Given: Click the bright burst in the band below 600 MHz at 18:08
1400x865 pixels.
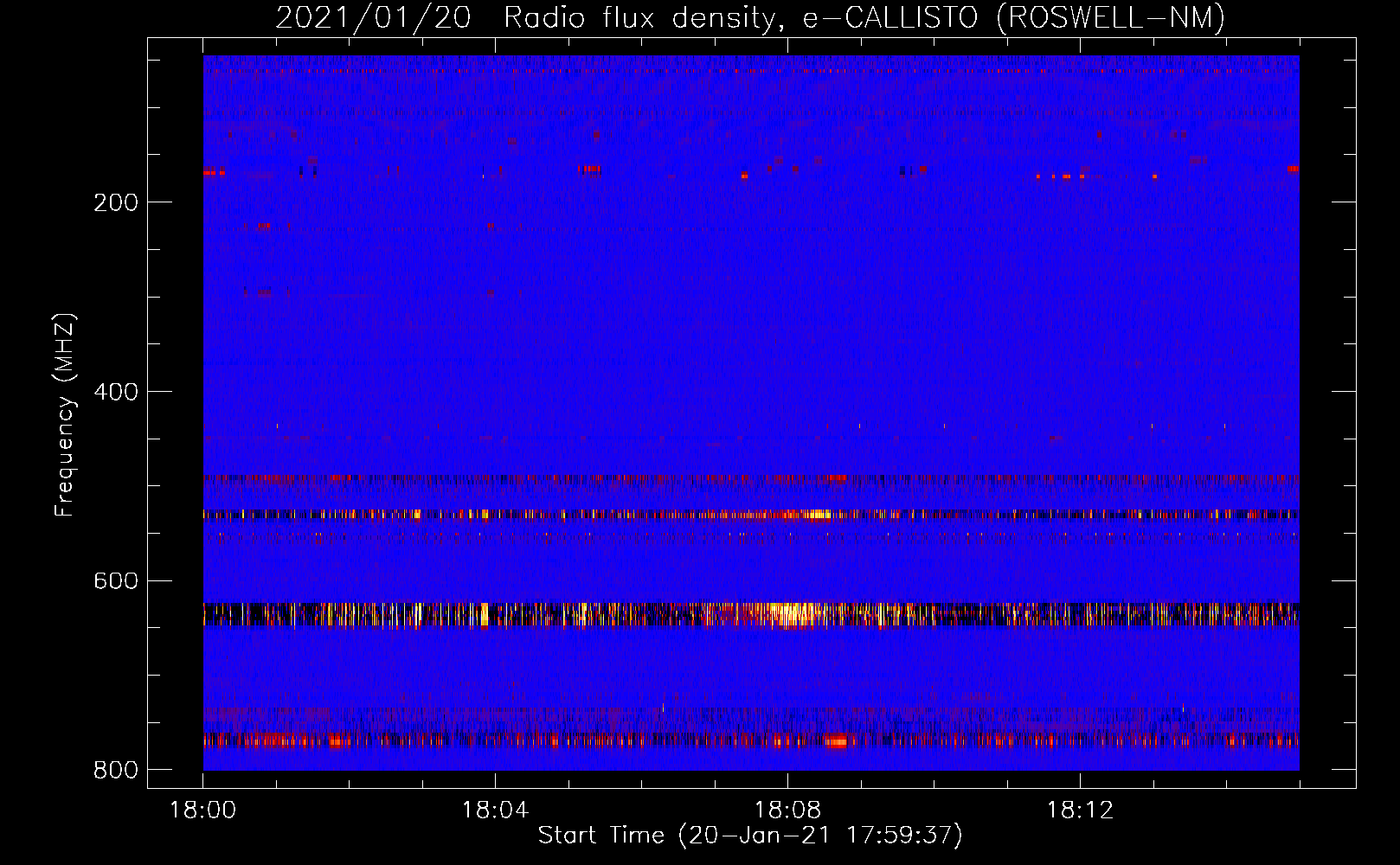Looking at the screenshot, I should (x=792, y=615).
